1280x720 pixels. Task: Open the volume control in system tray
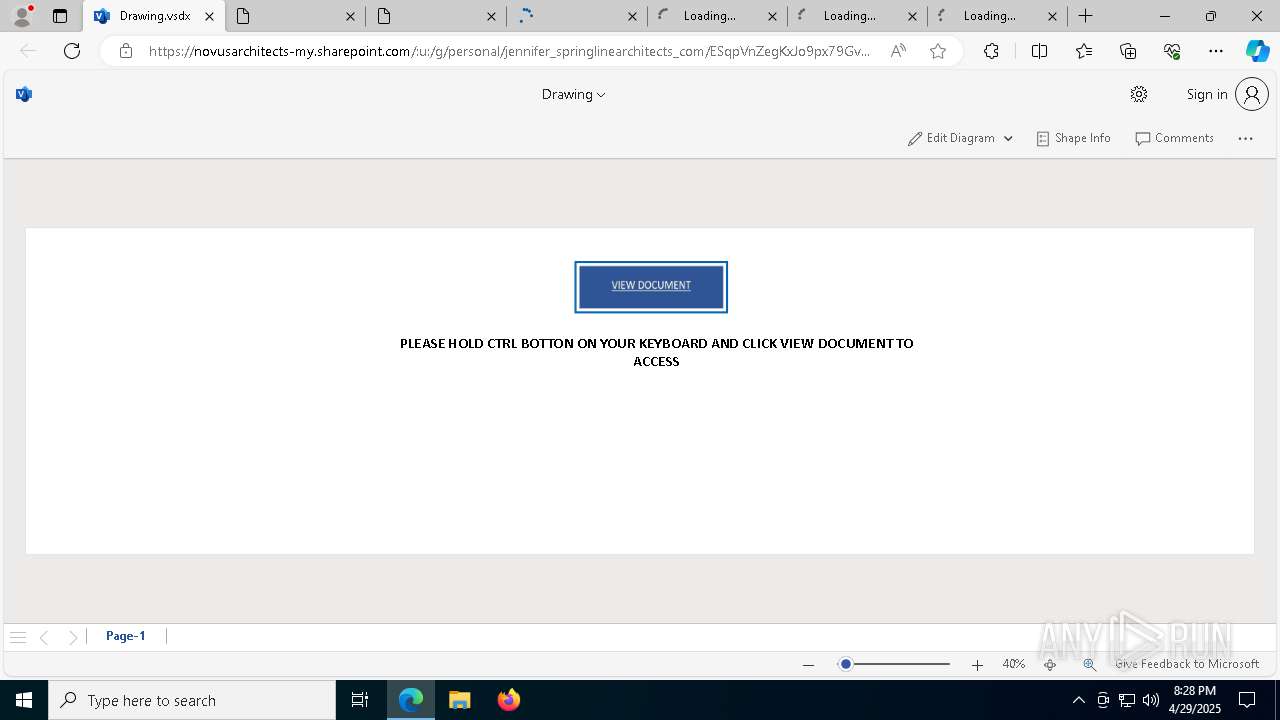click(1151, 700)
